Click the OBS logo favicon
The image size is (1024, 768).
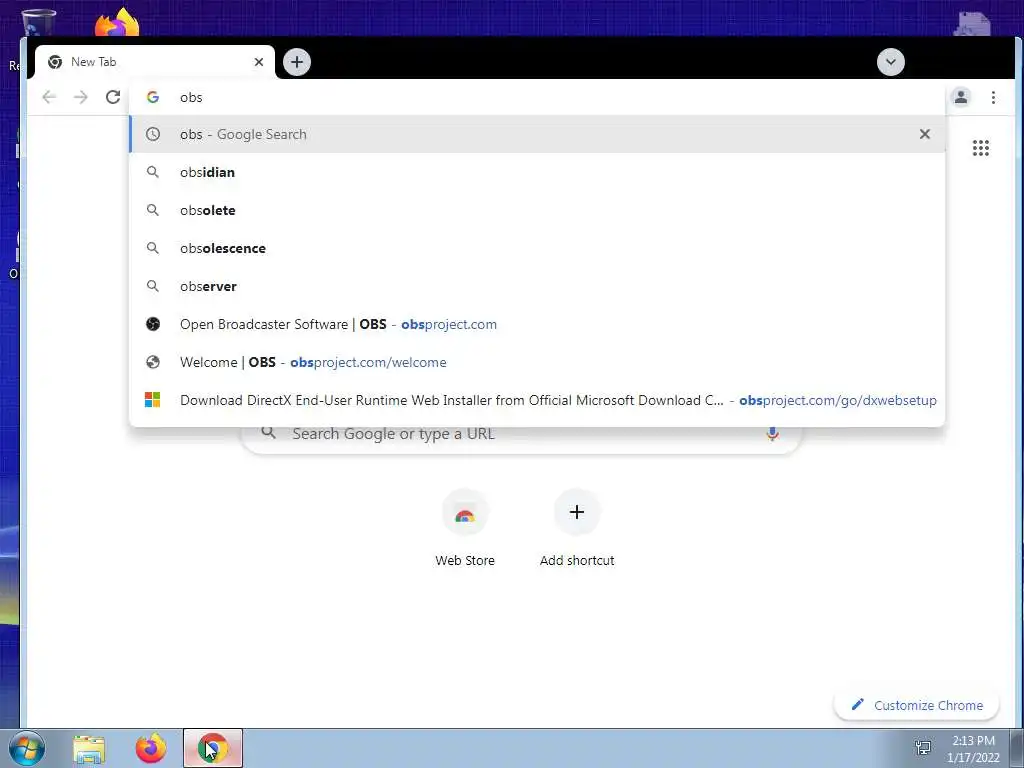click(x=153, y=324)
